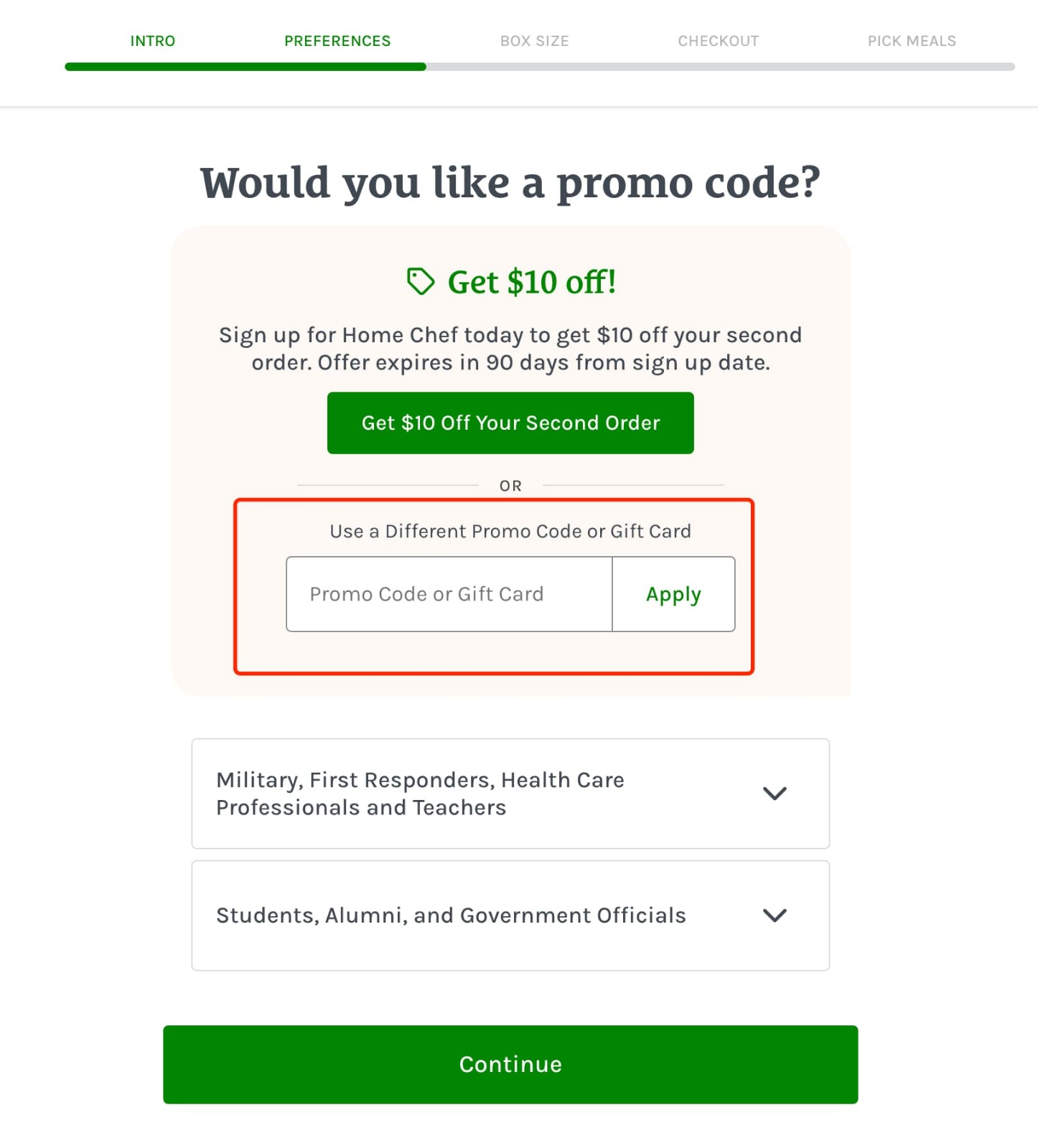Click the OR divider text
This screenshot has width=1038, height=1148.
[x=510, y=485]
